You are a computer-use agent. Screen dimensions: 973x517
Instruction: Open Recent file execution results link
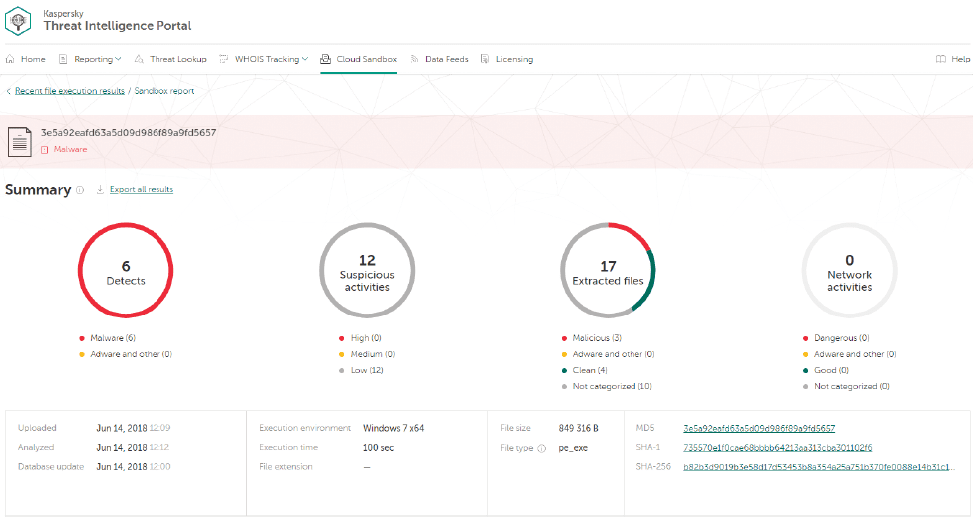70,91
